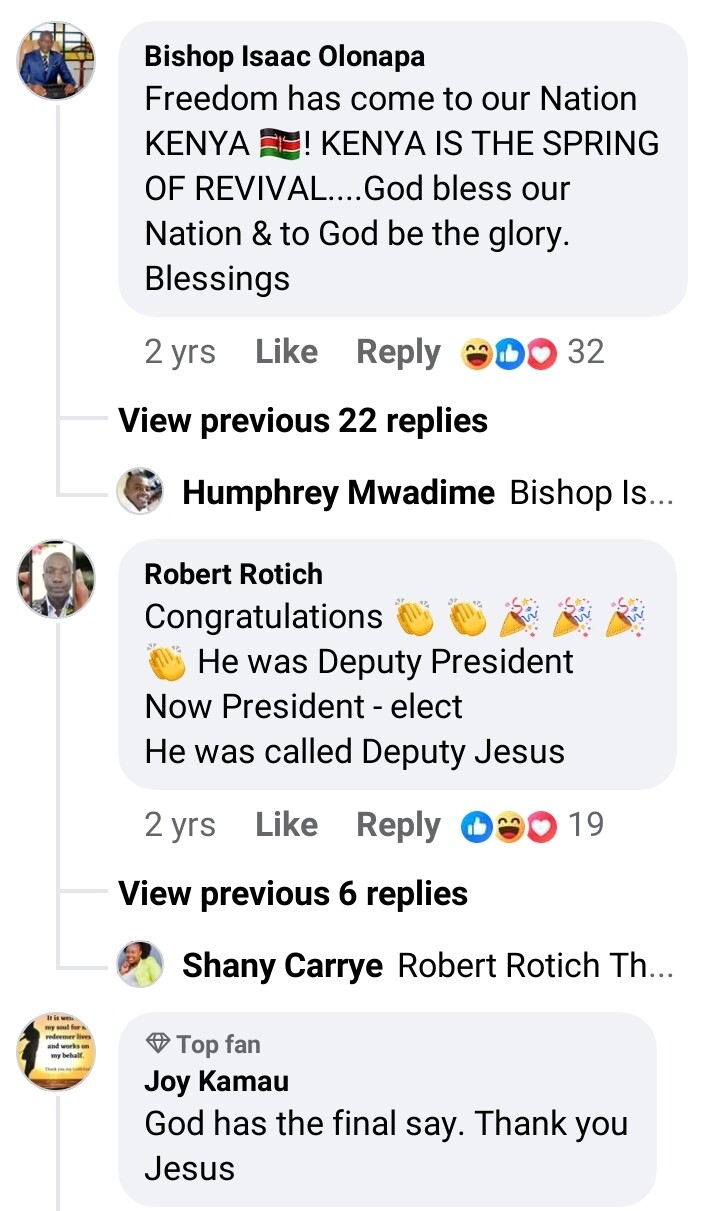
Task: Open Robert Rotich's profile picture
Action: 56,580
